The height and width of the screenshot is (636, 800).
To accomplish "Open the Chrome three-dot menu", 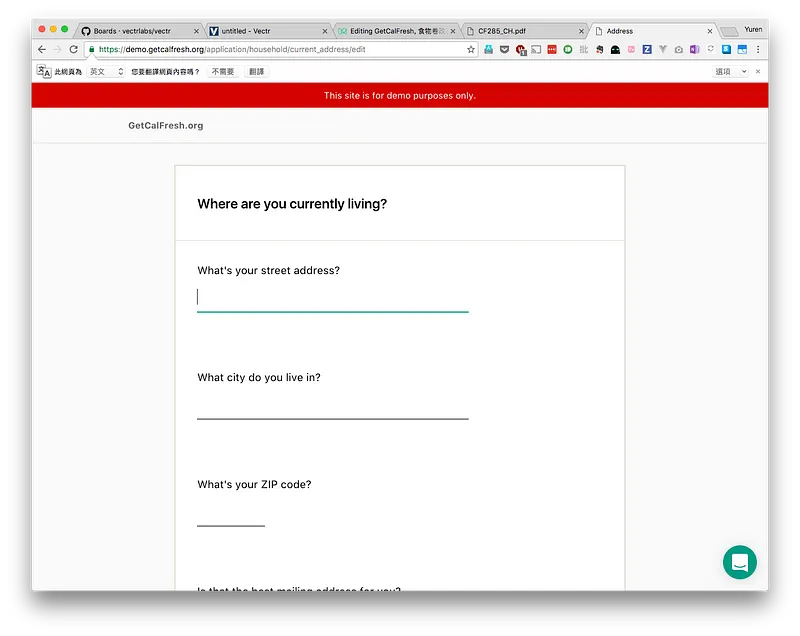I will click(758, 49).
